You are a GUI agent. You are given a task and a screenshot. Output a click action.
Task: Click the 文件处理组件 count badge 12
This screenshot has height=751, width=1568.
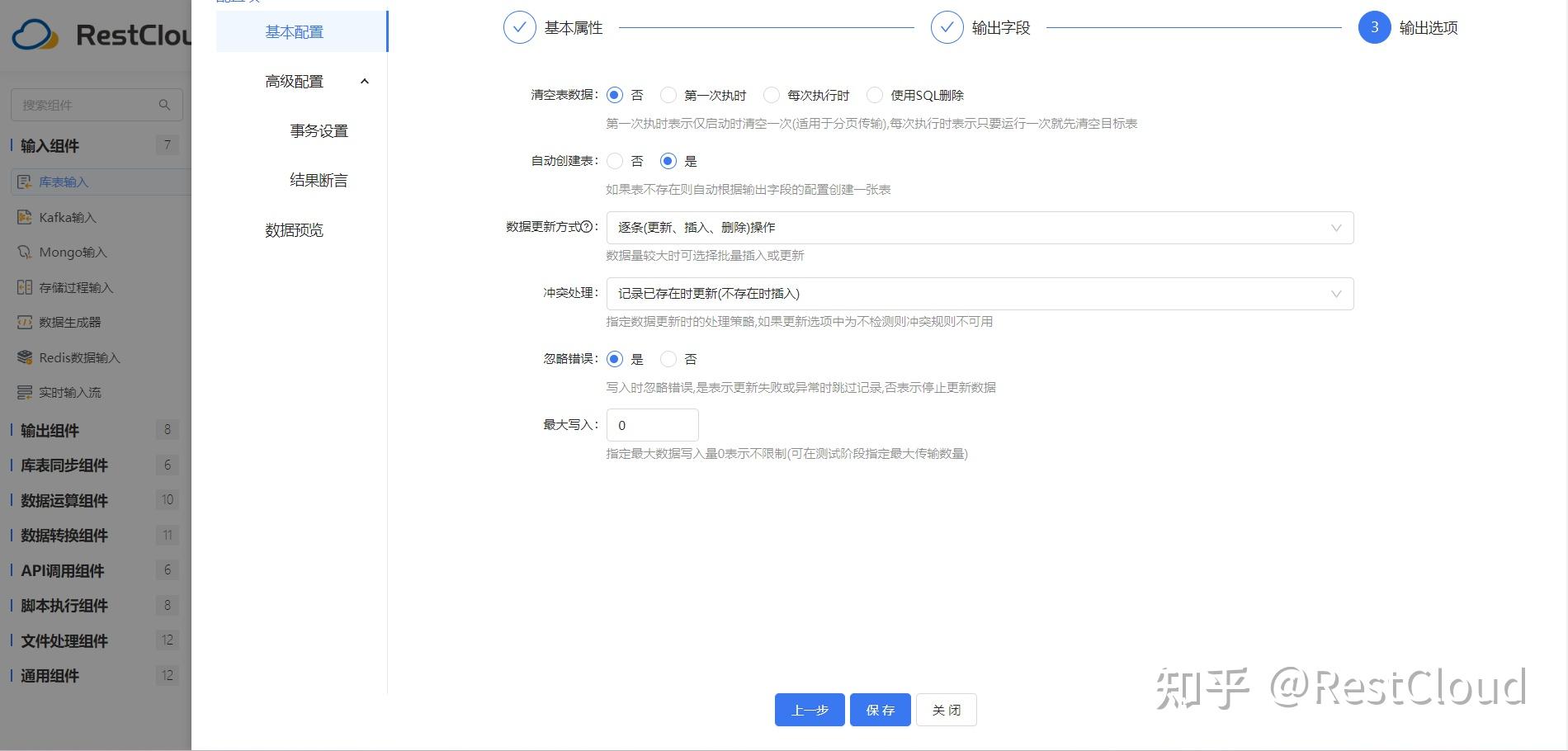(168, 640)
